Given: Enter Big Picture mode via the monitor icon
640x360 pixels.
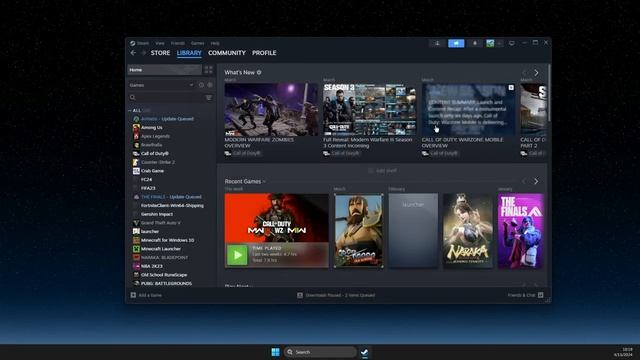Looking at the screenshot, I should 511,43.
